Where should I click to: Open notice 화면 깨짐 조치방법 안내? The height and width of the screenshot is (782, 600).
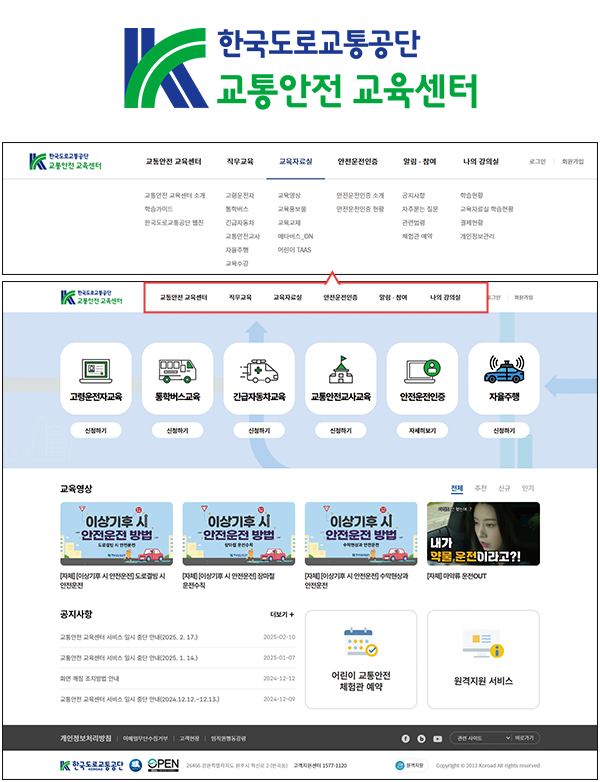point(89,679)
